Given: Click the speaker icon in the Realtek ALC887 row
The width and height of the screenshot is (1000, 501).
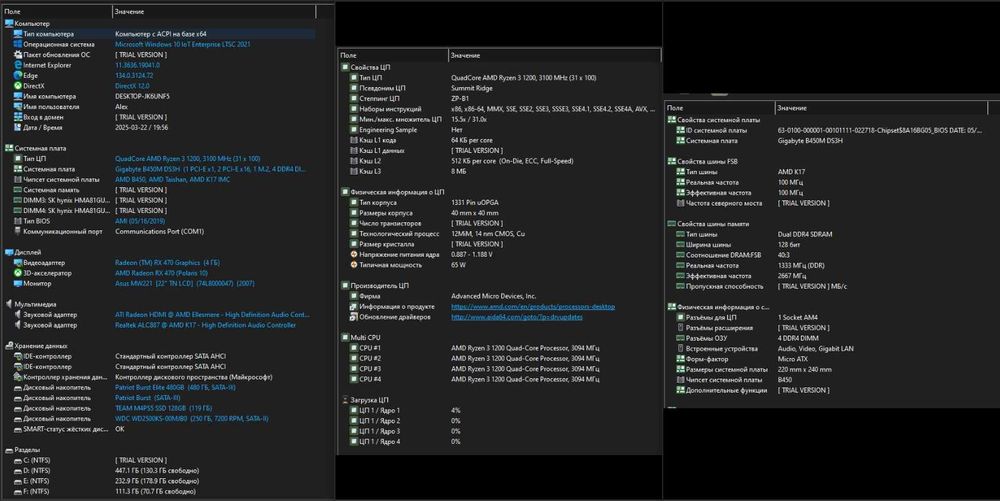Looking at the screenshot, I should pyautogui.click(x=18, y=325).
